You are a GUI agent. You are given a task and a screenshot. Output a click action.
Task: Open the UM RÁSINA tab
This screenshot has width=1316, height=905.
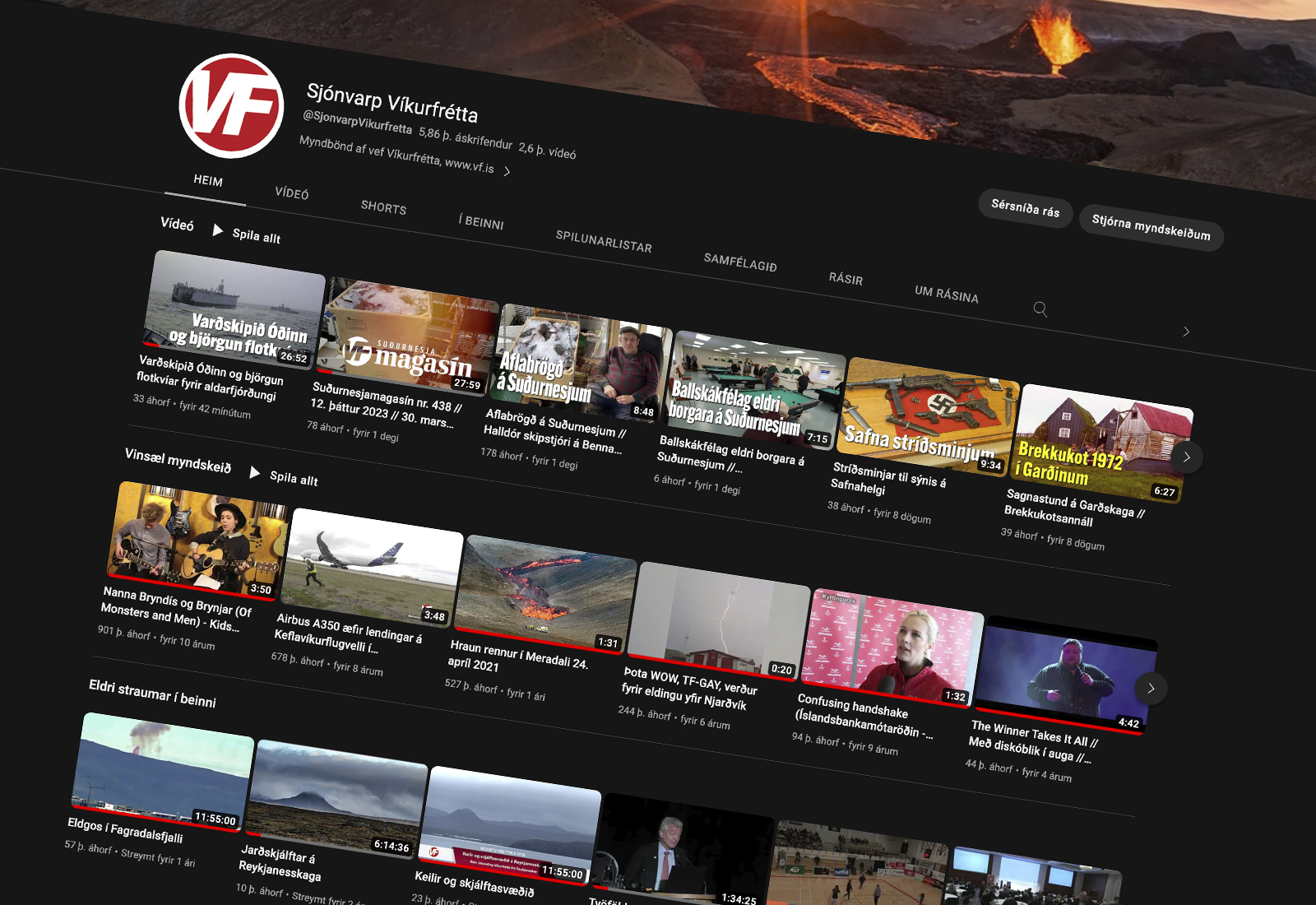[x=947, y=294]
